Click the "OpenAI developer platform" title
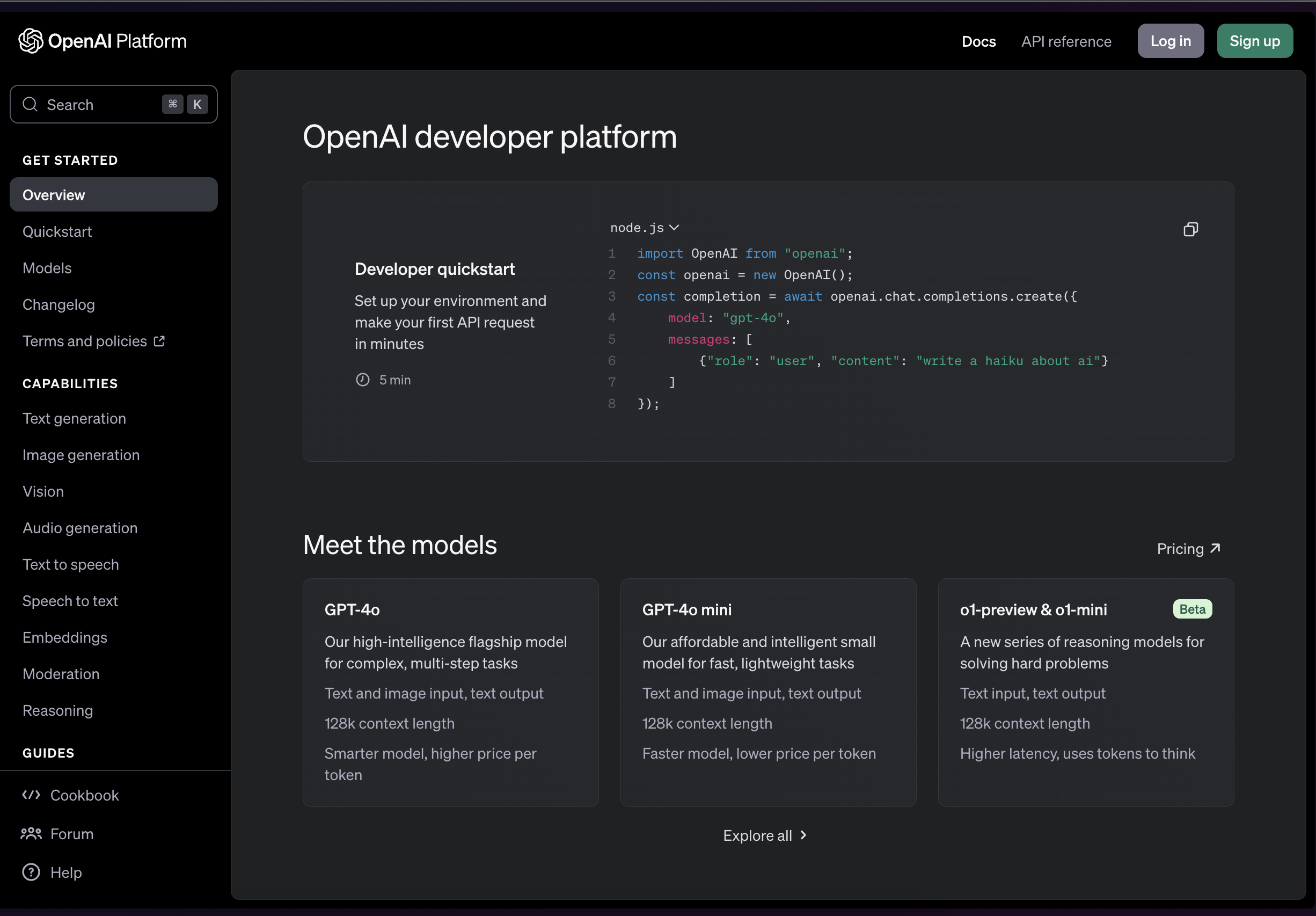The image size is (1316, 916). [x=489, y=136]
